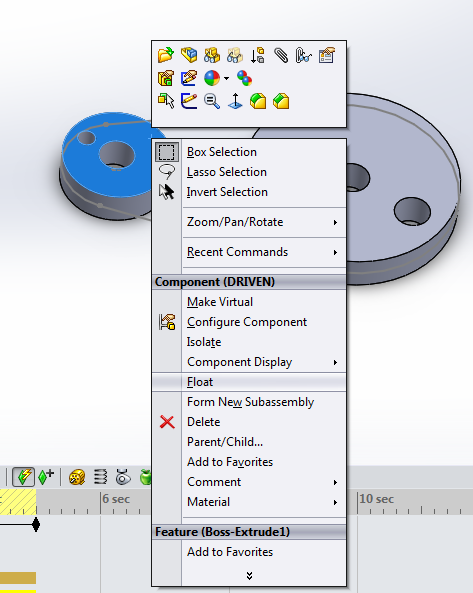
Task: Choose Form New Subassembly
Action: pos(249,402)
